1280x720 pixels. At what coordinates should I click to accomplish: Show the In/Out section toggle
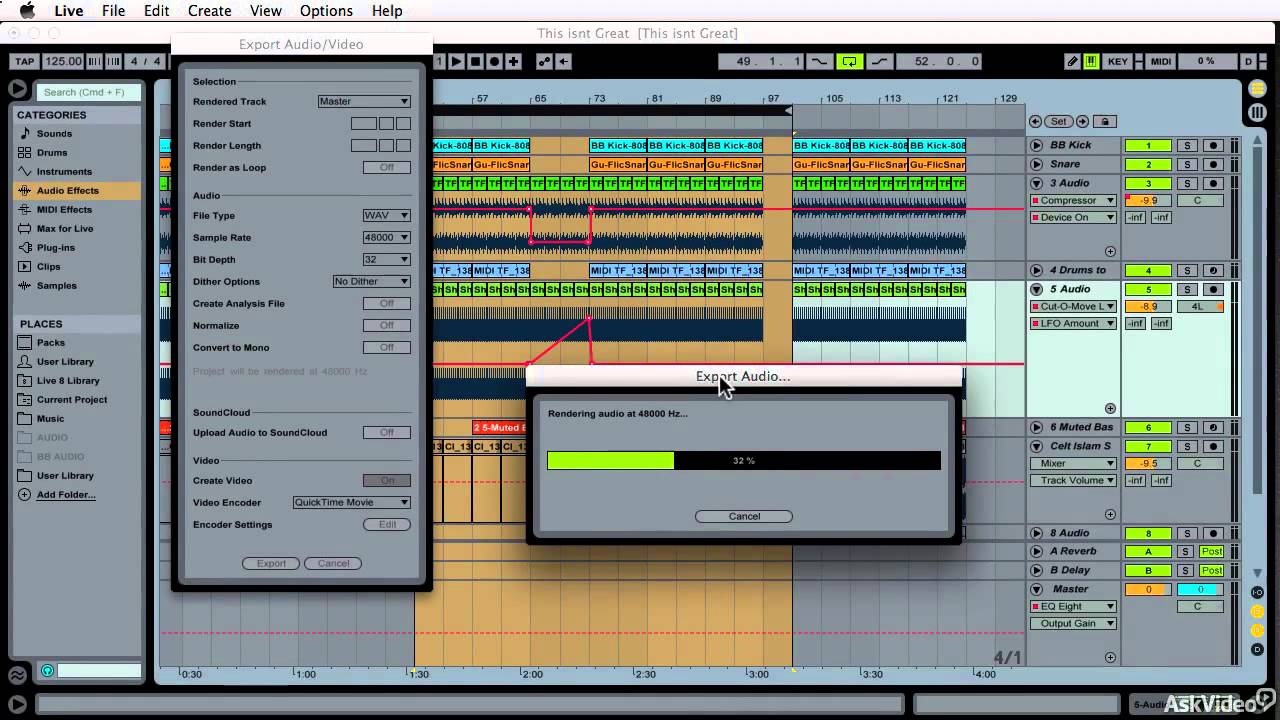coord(1258,592)
